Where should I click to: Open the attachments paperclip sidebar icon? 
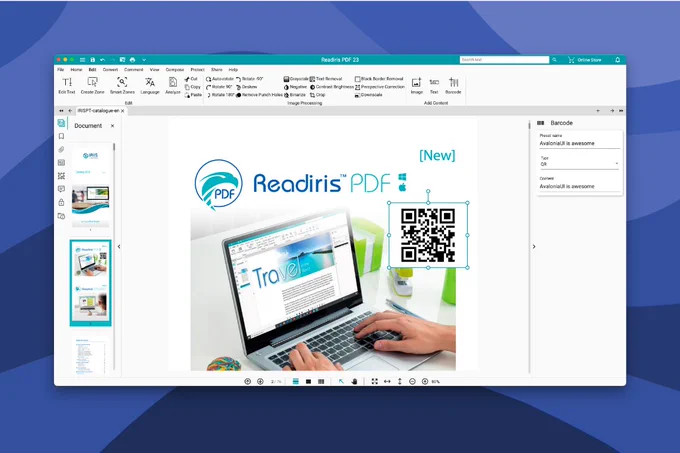61,150
